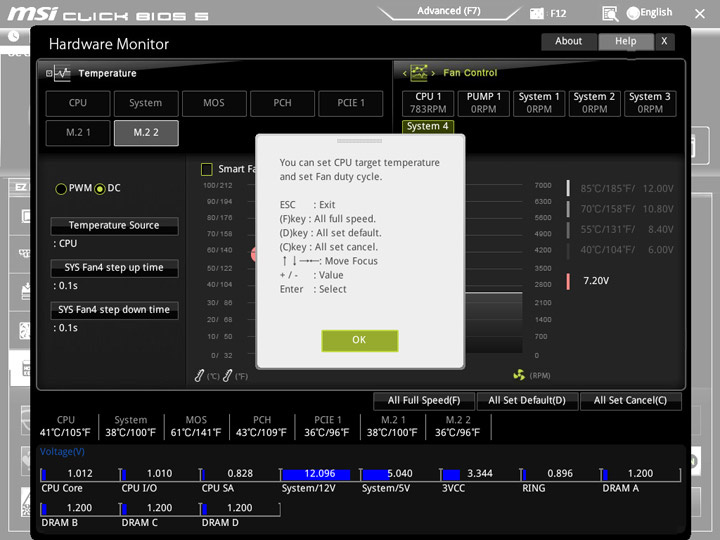Choose CPU 1 fan 783RPM

[428, 103]
